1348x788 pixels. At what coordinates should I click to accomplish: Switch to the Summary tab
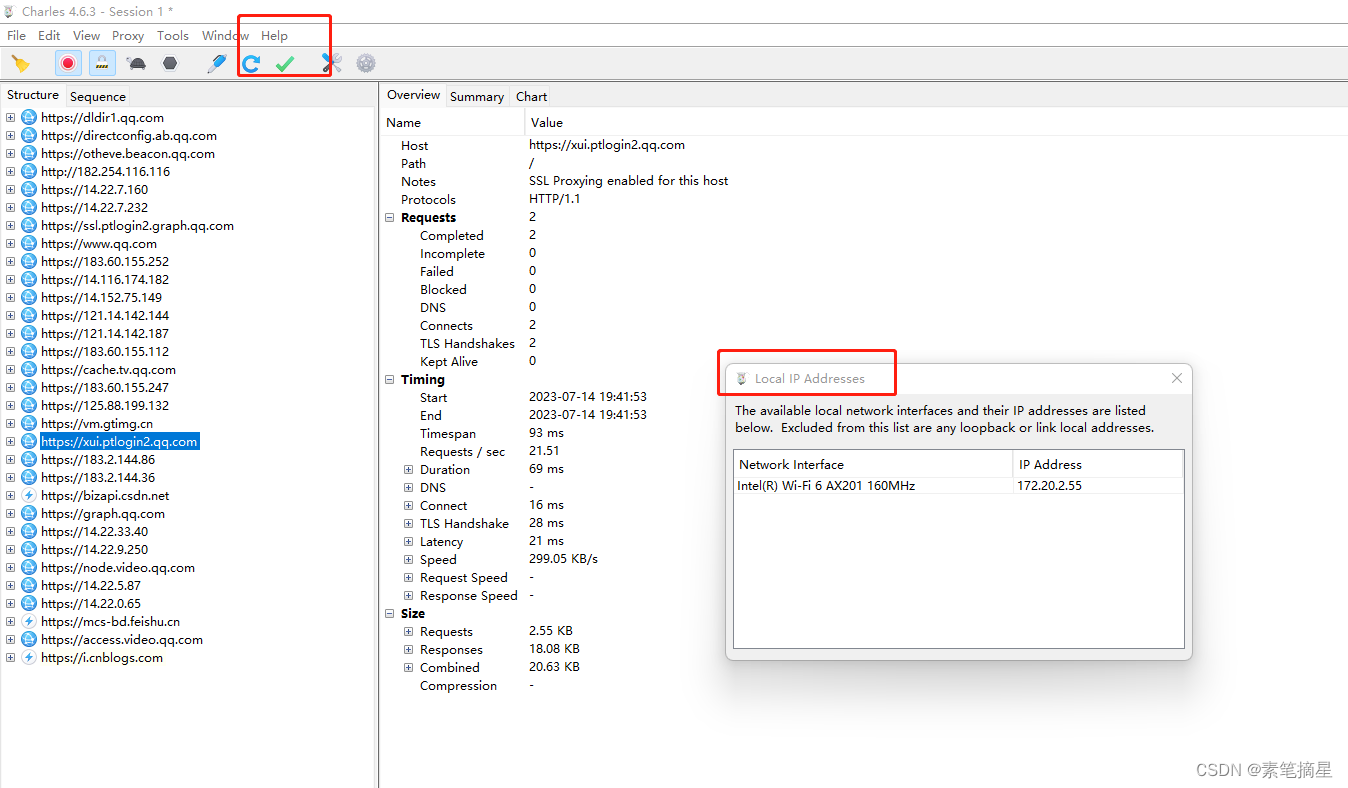[477, 97]
